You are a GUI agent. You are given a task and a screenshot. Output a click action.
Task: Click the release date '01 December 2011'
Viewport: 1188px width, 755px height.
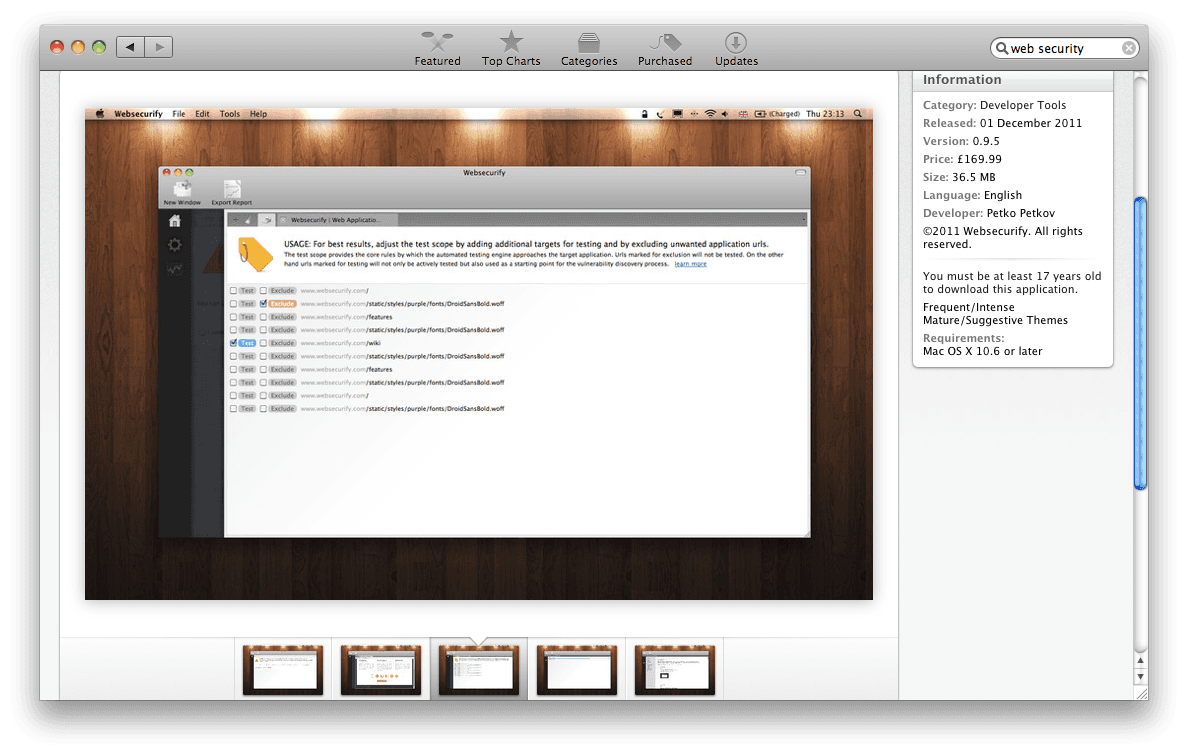coord(1030,124)
